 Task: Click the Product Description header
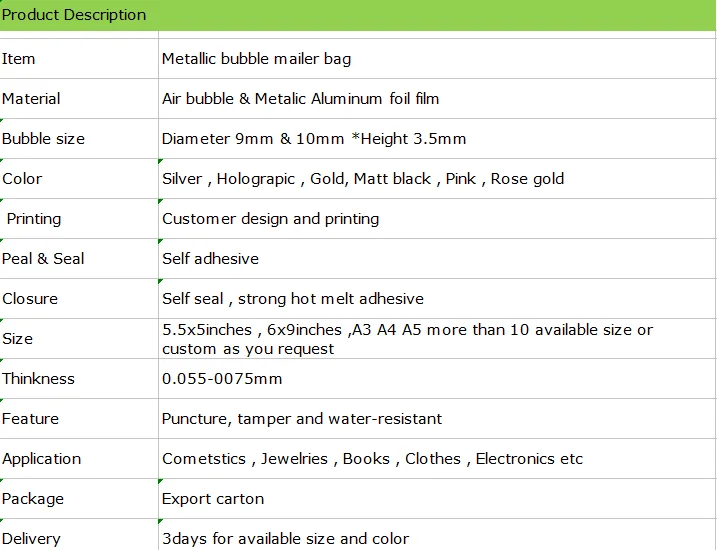(x=74, y=15)
